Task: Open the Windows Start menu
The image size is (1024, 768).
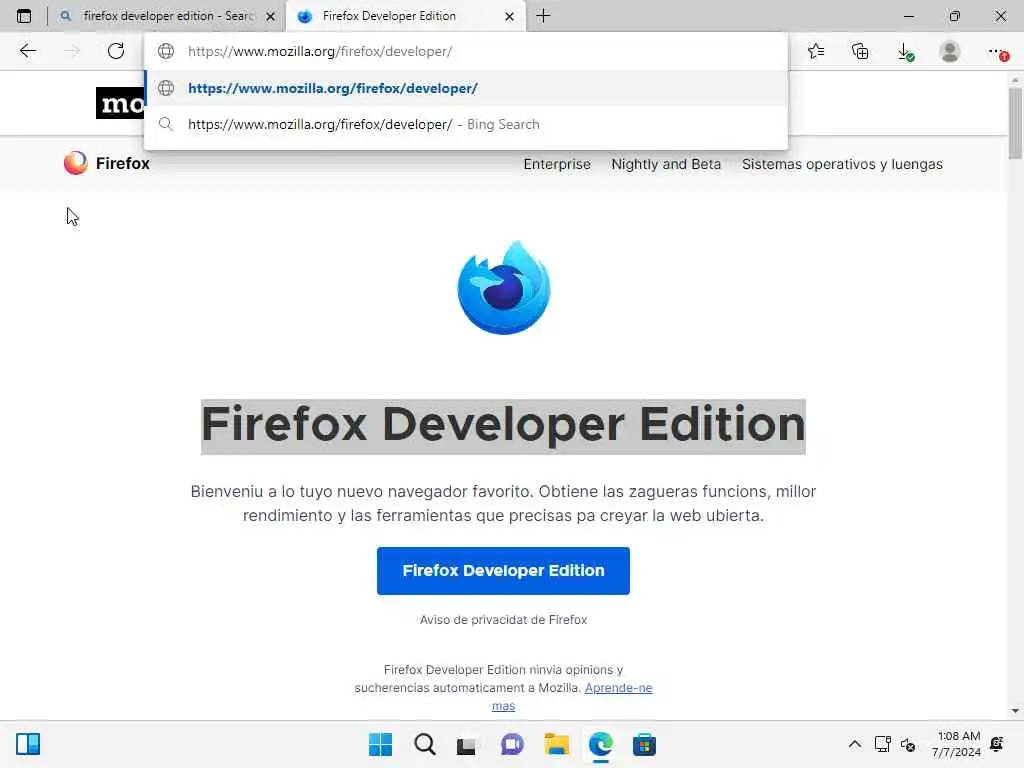Action: coord(380,744)
